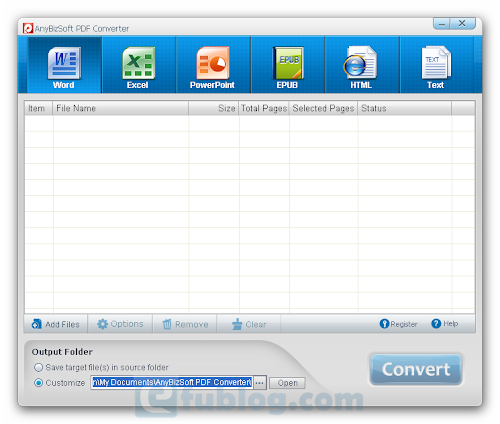Screen dimensions: 500x424
Task: Clear the file list
Action: 249,324
